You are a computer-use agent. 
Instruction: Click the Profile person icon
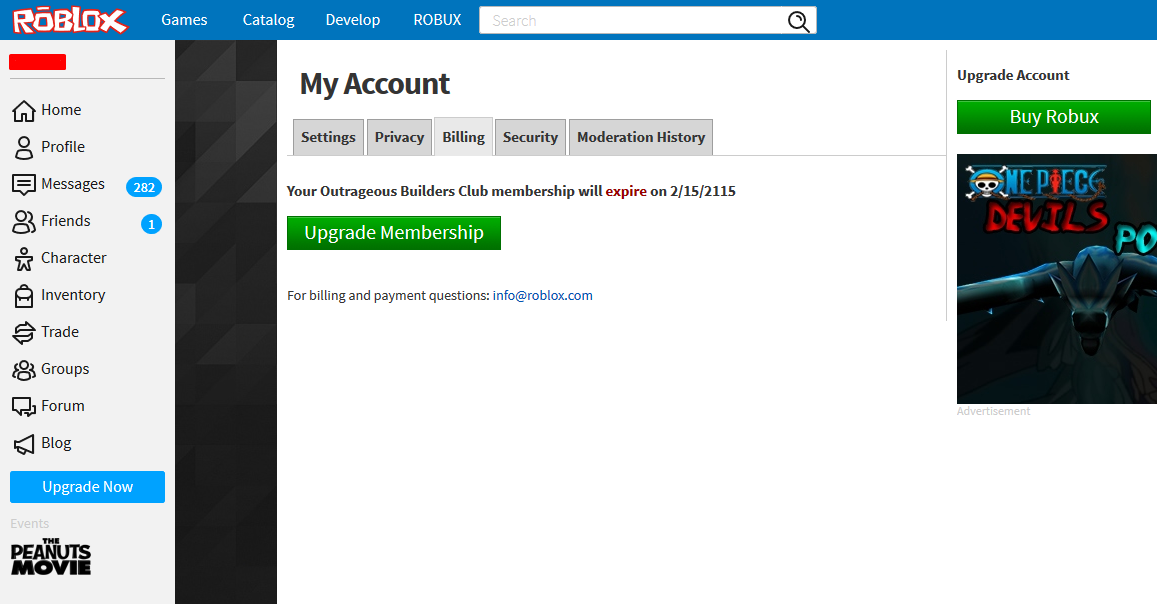tap(24, 147)
